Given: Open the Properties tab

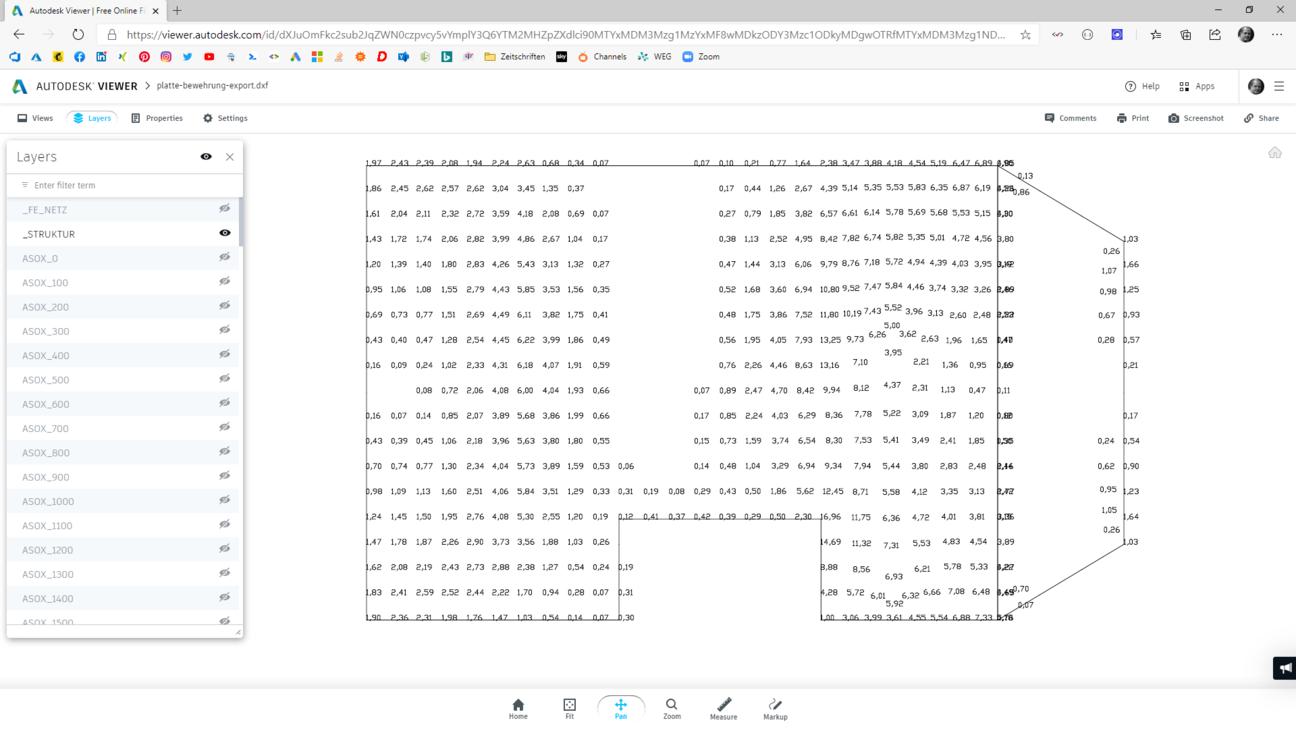Looking at the screenshot, I should tap(157, 118).
